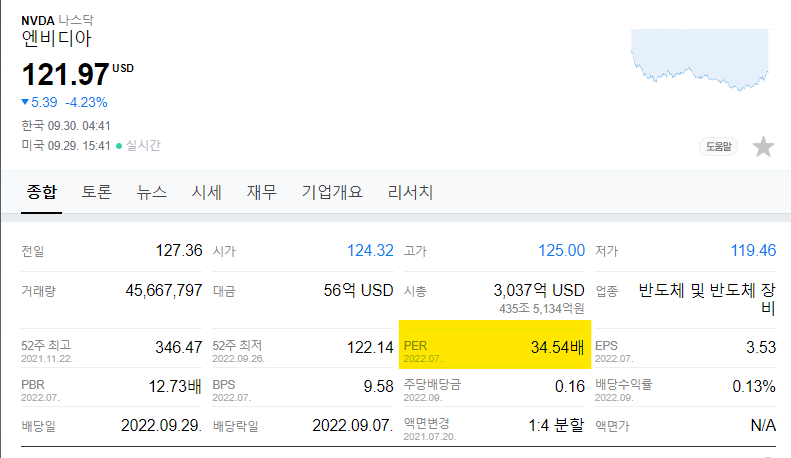The width and height of the screenshot is (791, 458).
Task: Add NVDA to favorites with star icon
Action: [x=763, y=147]
